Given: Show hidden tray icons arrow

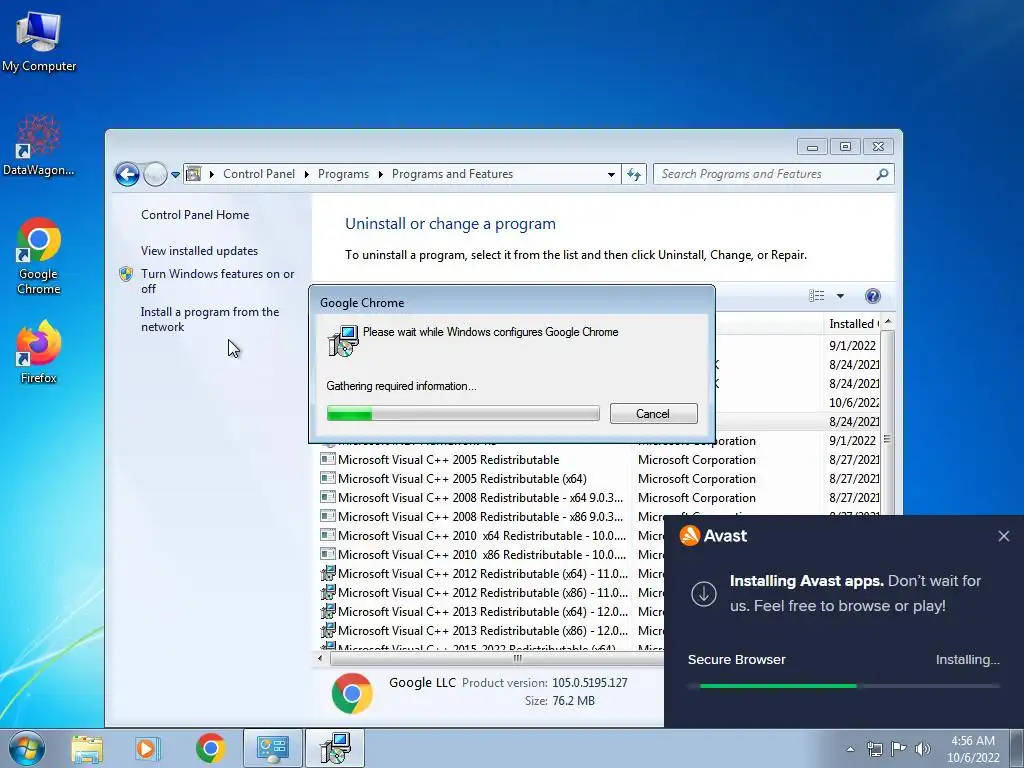Looking at the screenshot, I should [x=850, y=749].
